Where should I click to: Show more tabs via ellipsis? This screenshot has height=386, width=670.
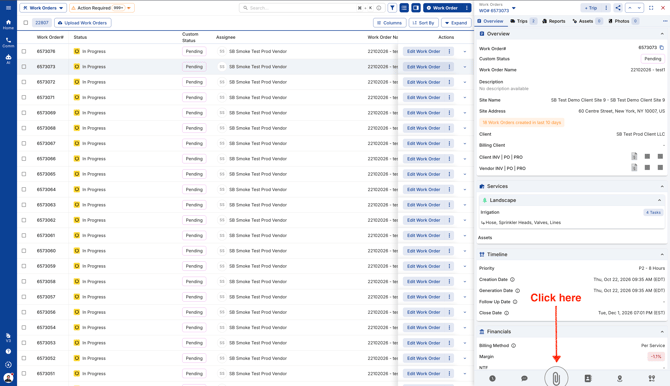(x=665, y=21)
